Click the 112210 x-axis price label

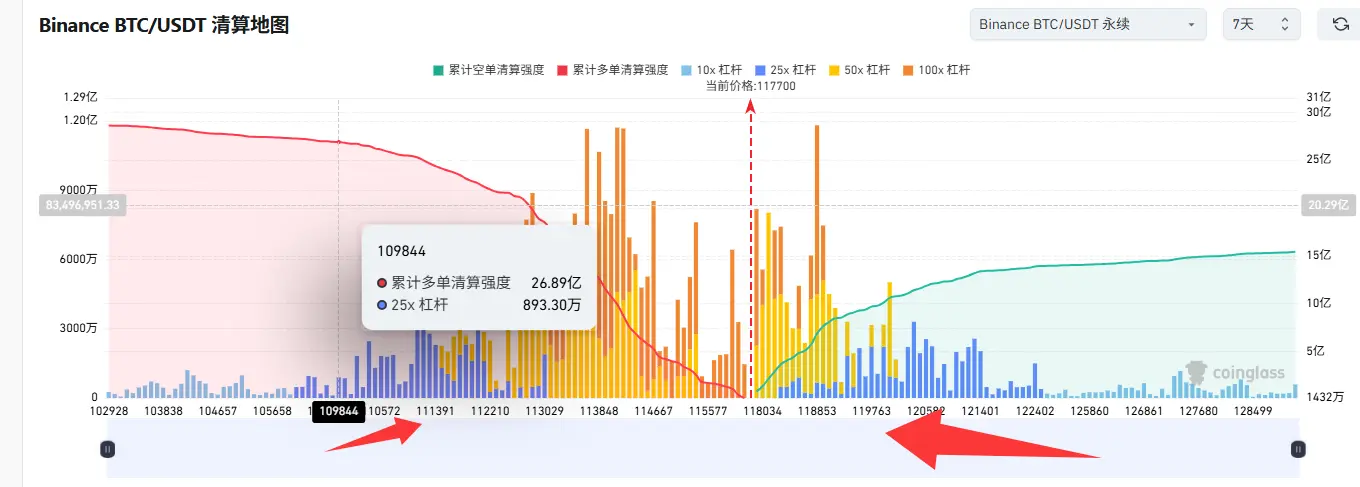pos(490,411)
